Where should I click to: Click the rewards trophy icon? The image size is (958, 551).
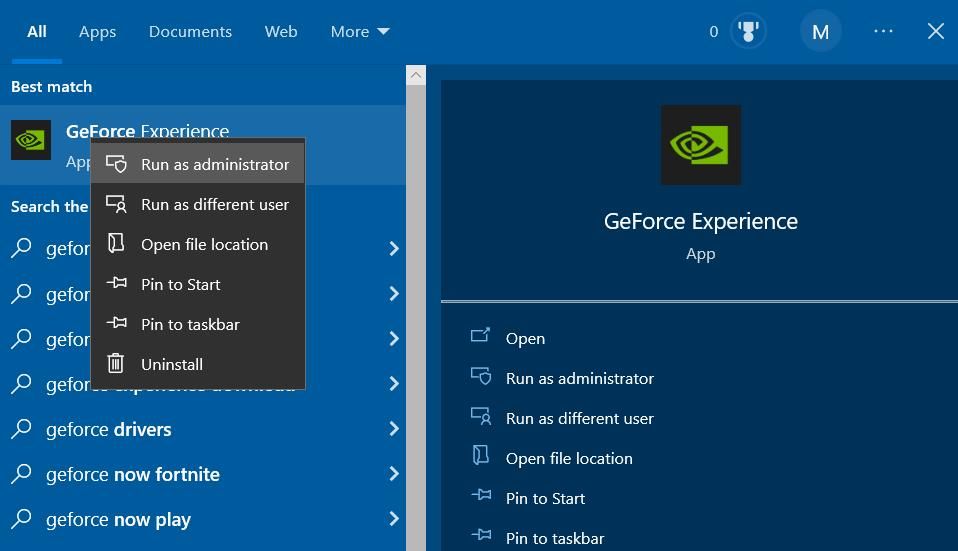[748, 31]
